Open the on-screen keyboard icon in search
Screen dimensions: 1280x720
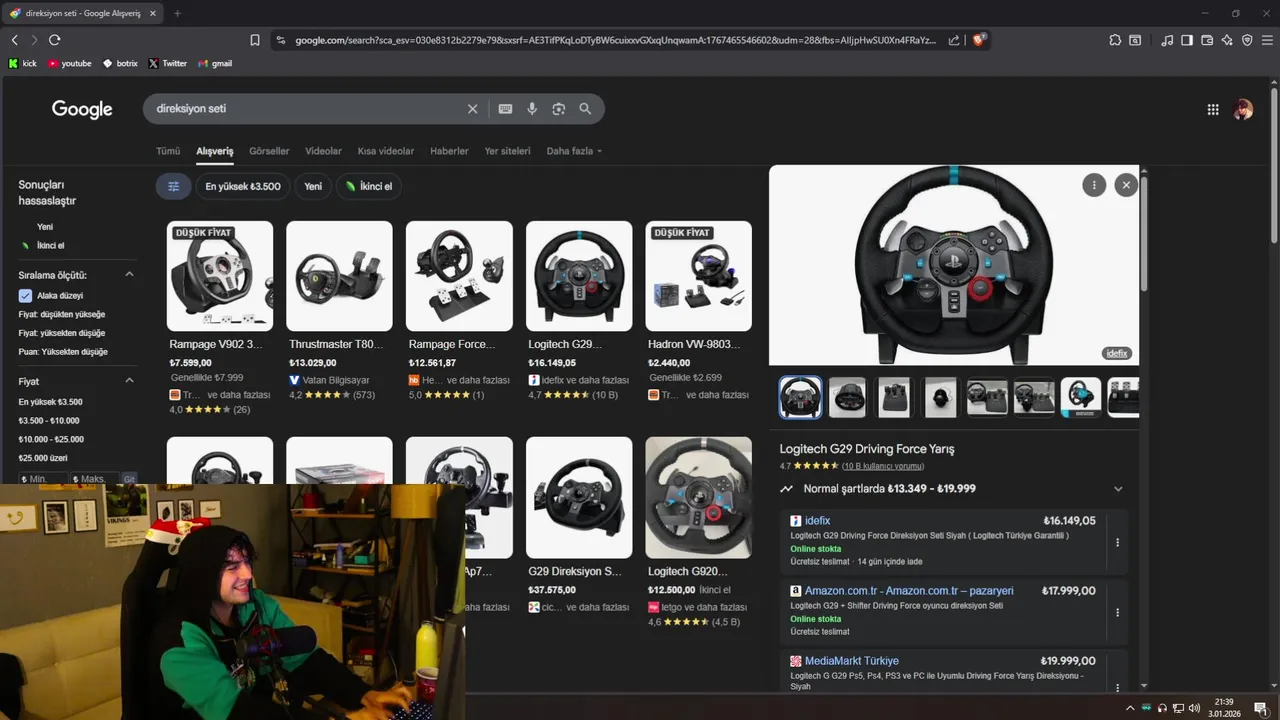[x=506, y=109]
